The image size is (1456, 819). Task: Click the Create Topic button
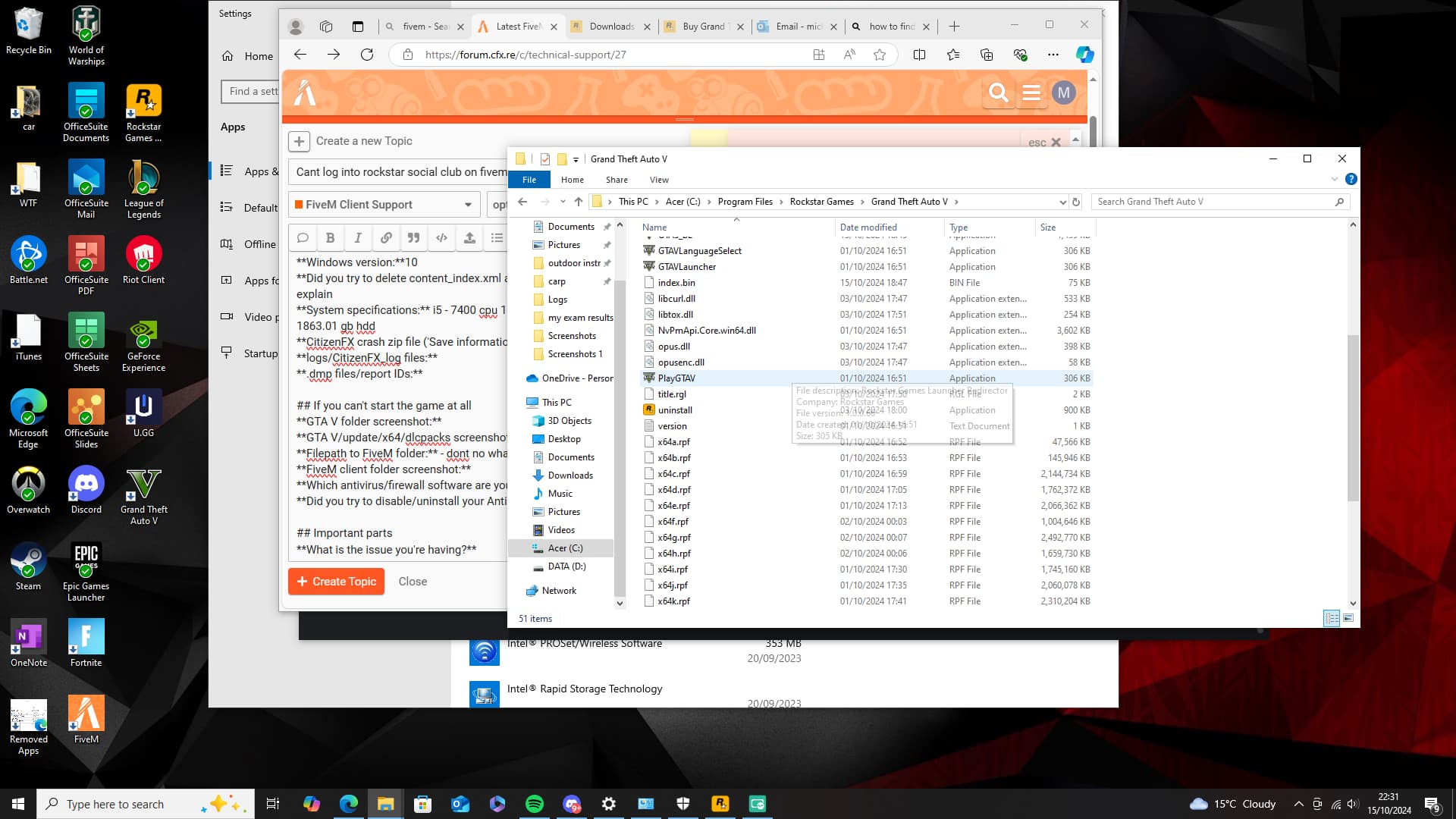click(x=337, y=582)
